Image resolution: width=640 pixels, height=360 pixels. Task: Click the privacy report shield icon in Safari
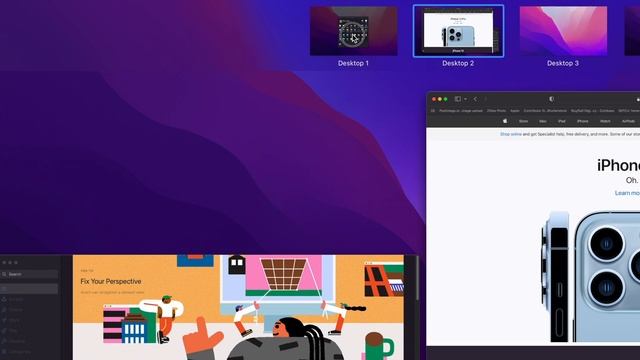tap(551, 99)
